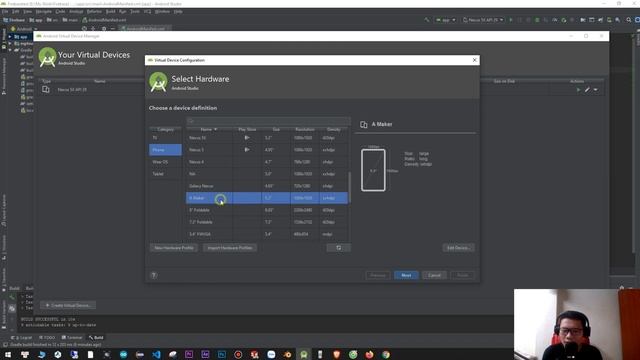Select the Tablet category
This screenshot has width=640, height=360.
(x=165, y=173)
